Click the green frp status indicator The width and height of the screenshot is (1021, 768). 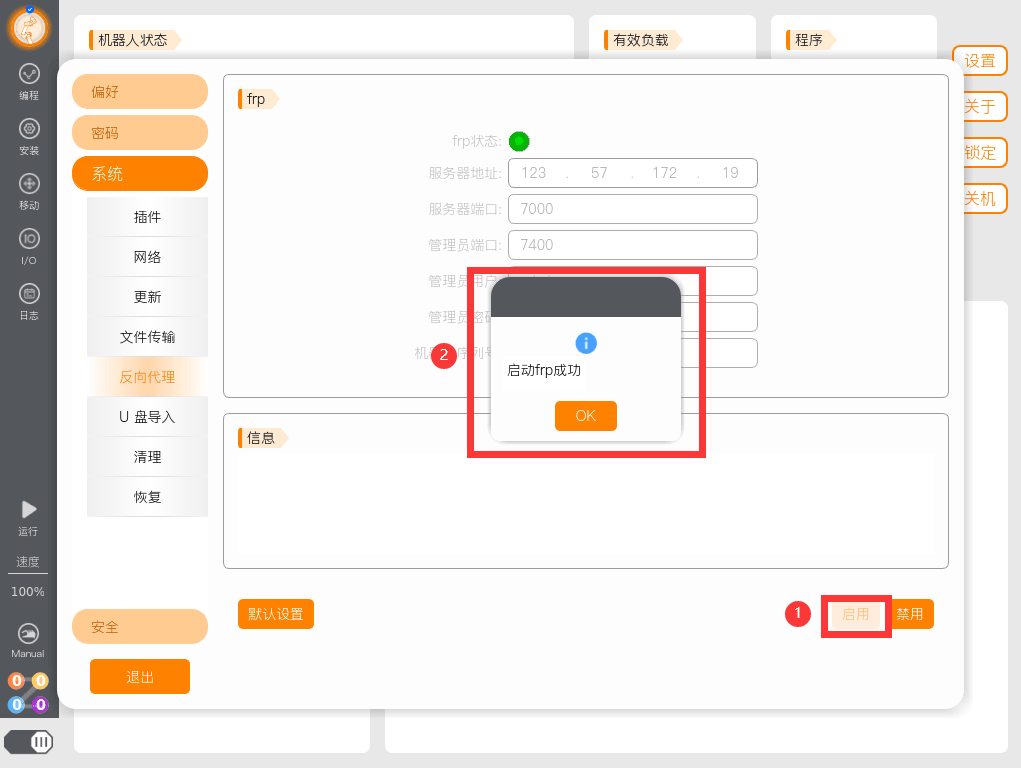coord(519,141)
